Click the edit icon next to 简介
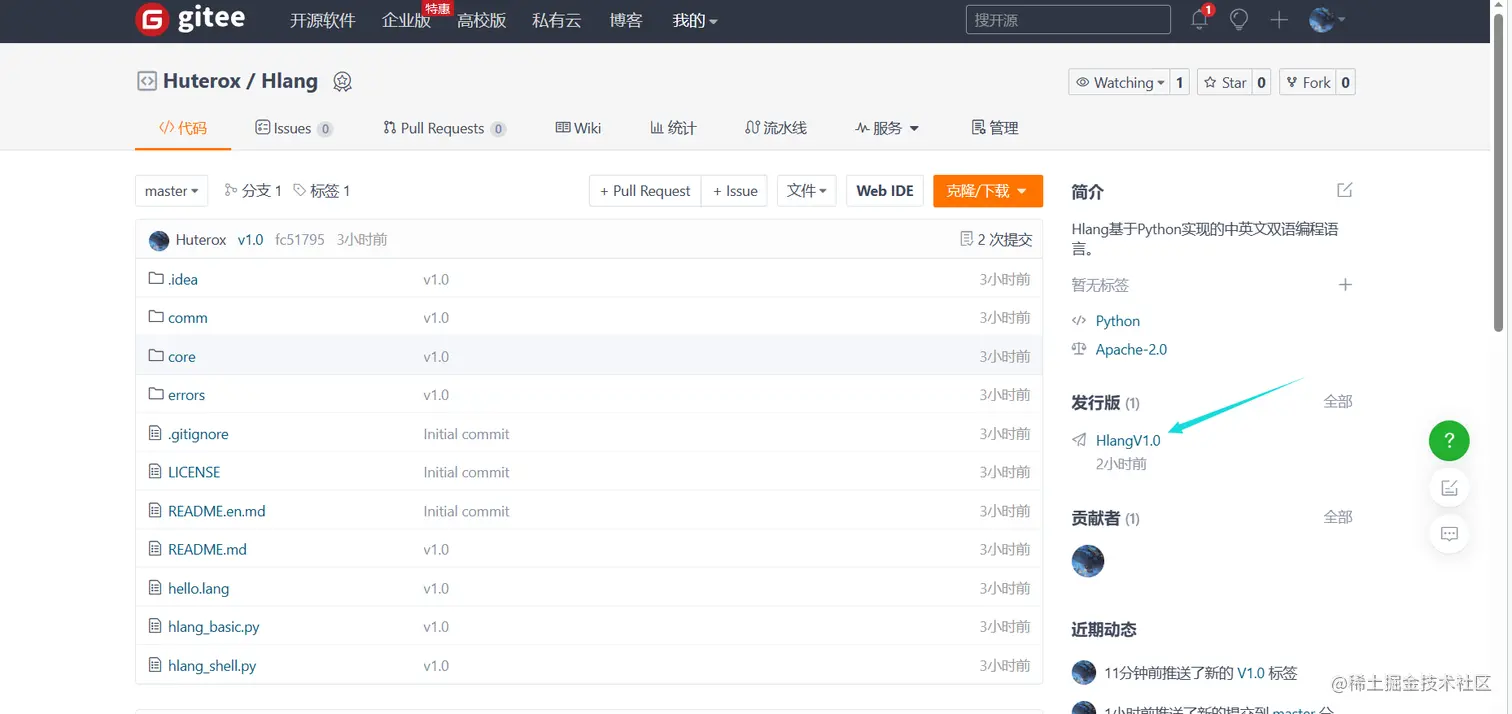 tap(1345, 190)
